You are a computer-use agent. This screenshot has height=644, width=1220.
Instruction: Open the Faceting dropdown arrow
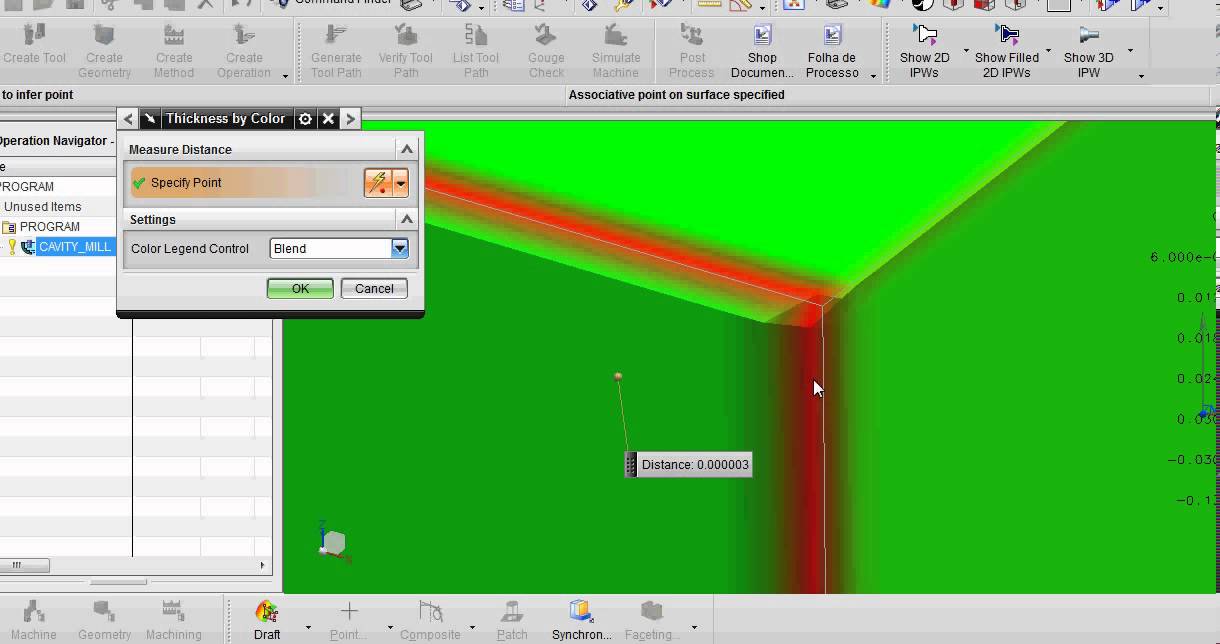[x=694, y=628]
